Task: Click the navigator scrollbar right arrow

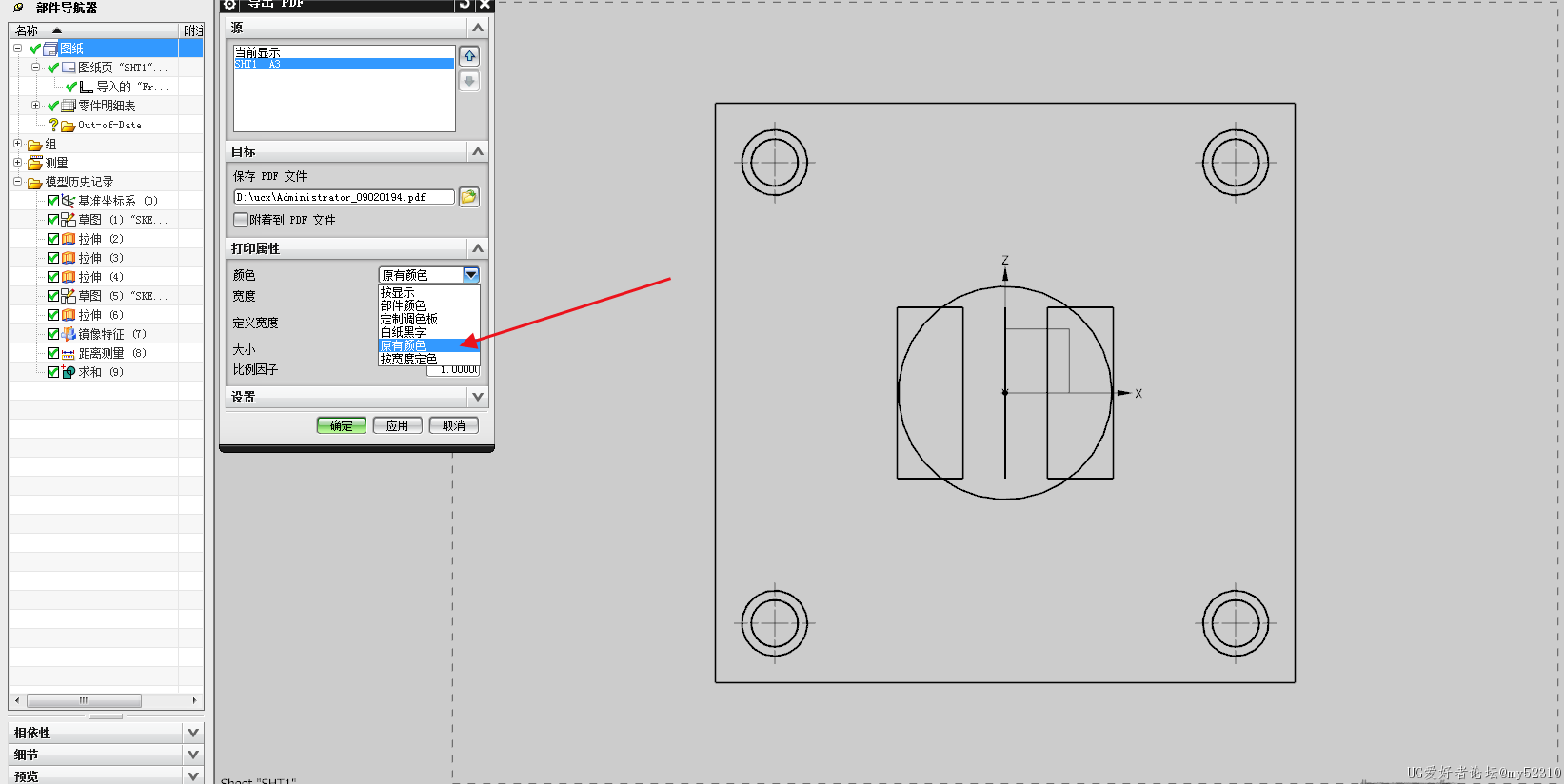Action: [x=194, y=700]
